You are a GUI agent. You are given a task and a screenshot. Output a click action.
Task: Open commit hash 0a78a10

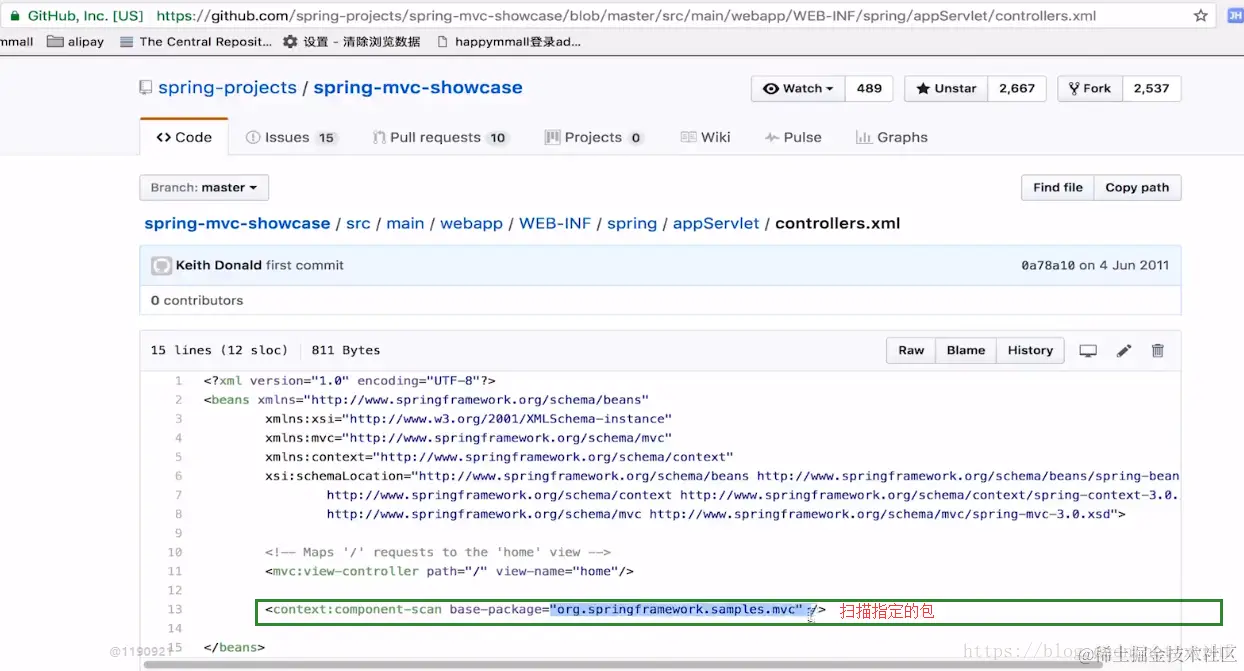[x=1047, y=266]
